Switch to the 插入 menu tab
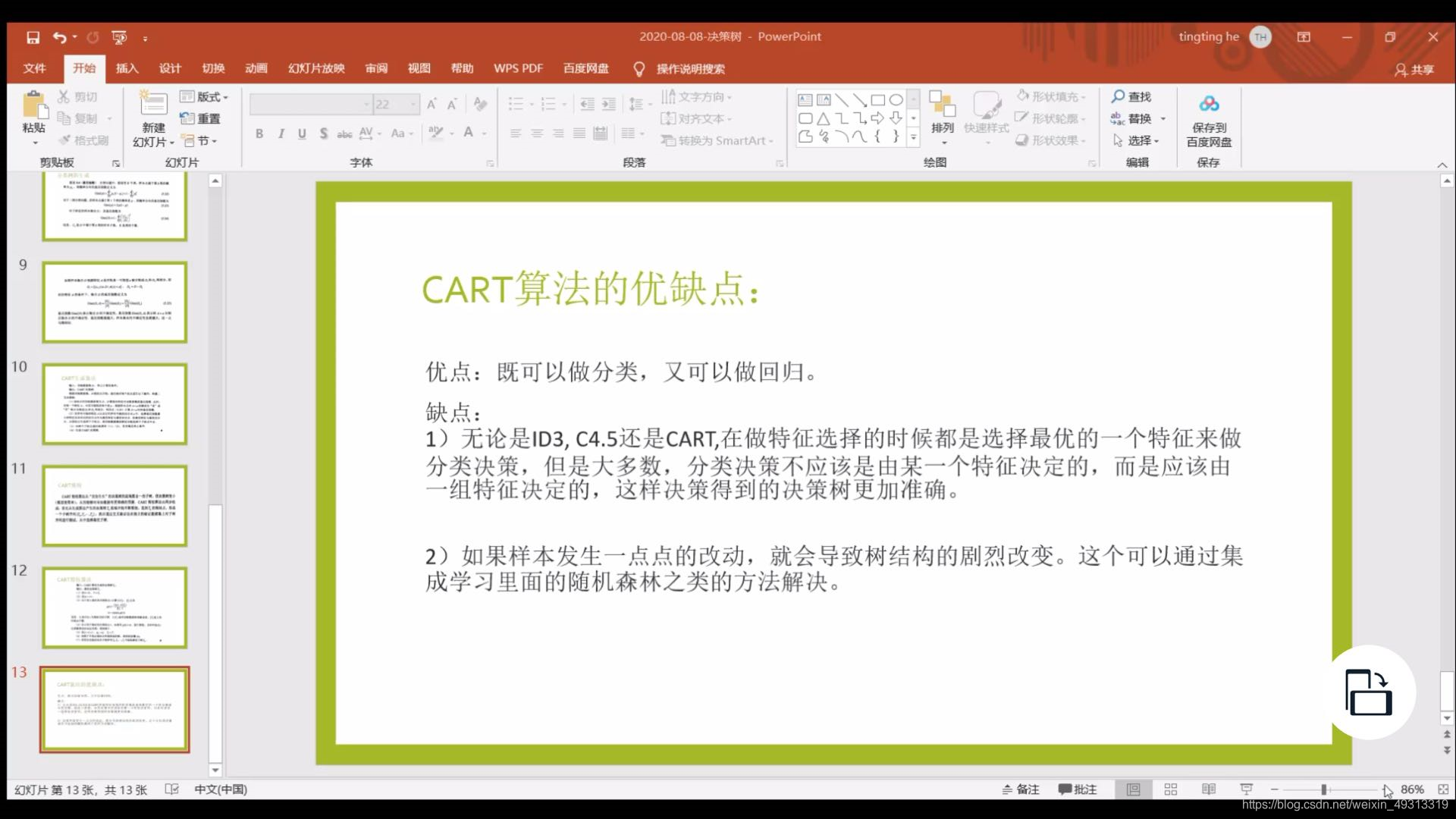Image resolution: width=1456 pixels, height=819 pixels. point(125,68)
